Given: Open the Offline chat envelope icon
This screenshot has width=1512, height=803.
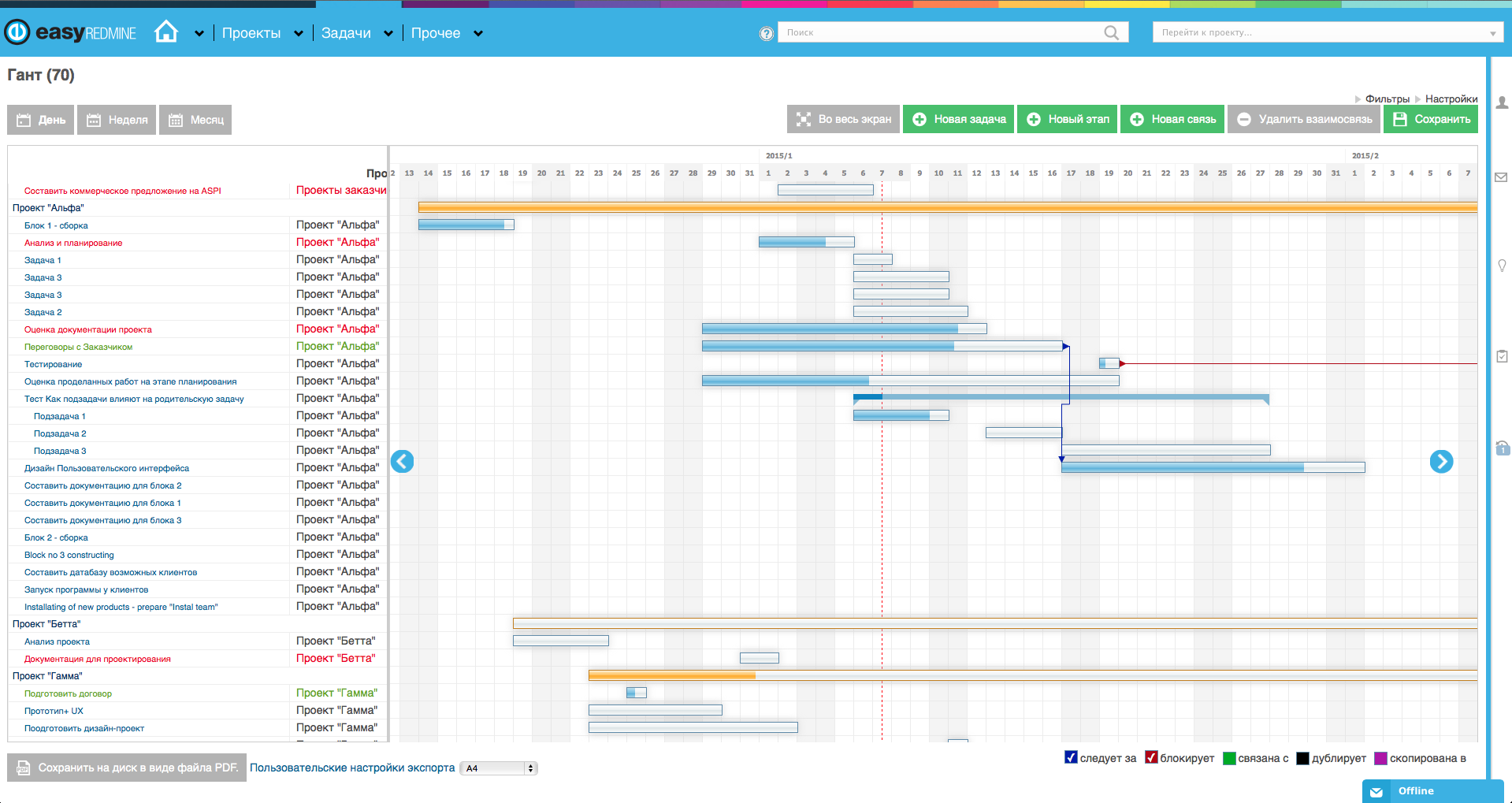Looking at the screenshot, I should 1376,792.
